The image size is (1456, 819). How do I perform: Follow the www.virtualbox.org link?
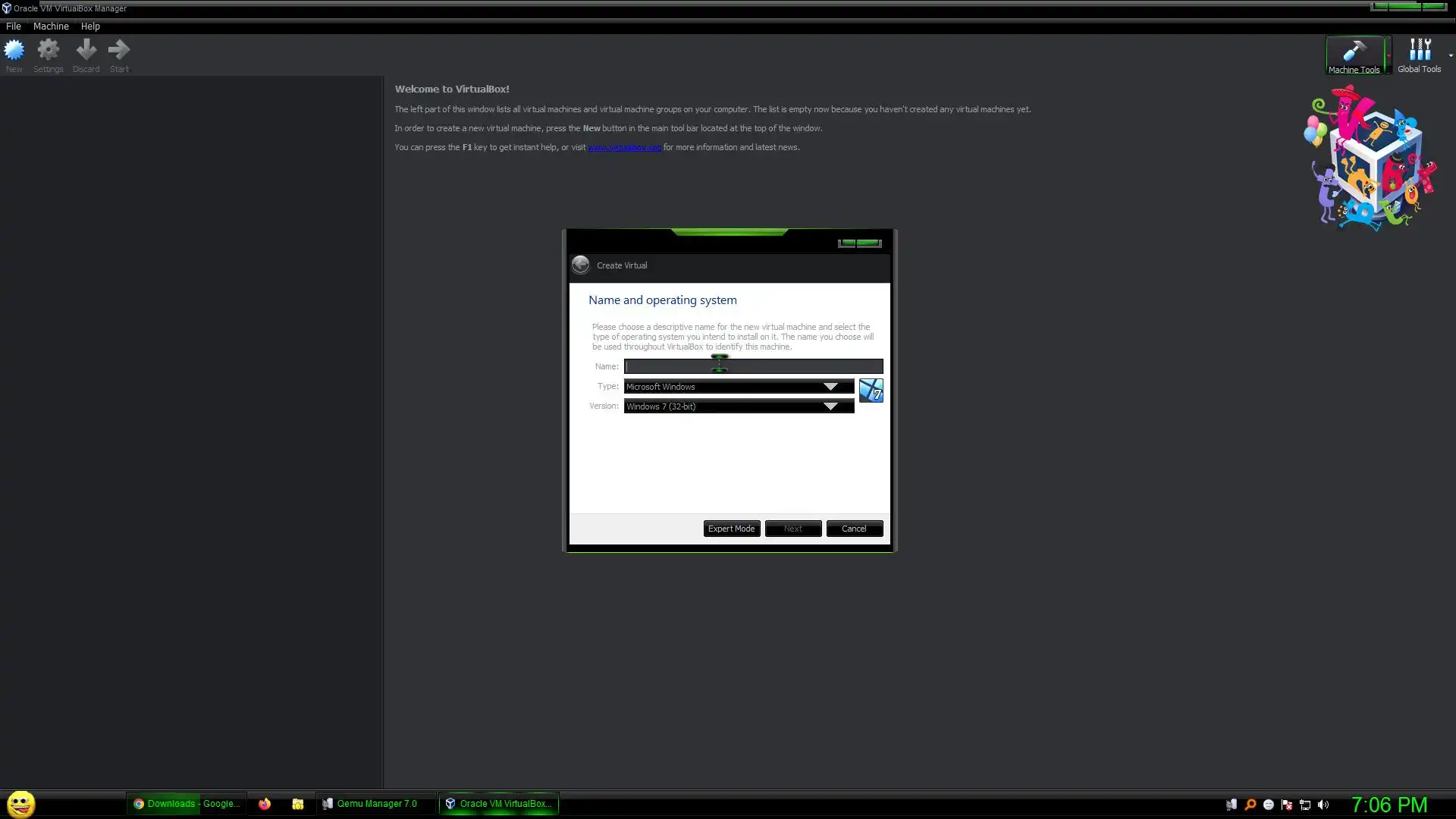point(624,148)
